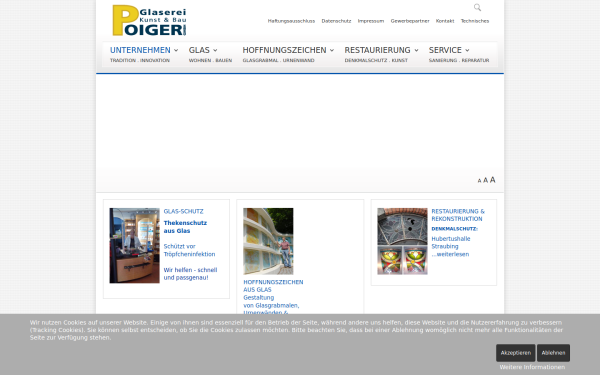Viewport: 600px width, 375px height.
Task: Open the Haftungsausschluss link
Action: (291, 21)
